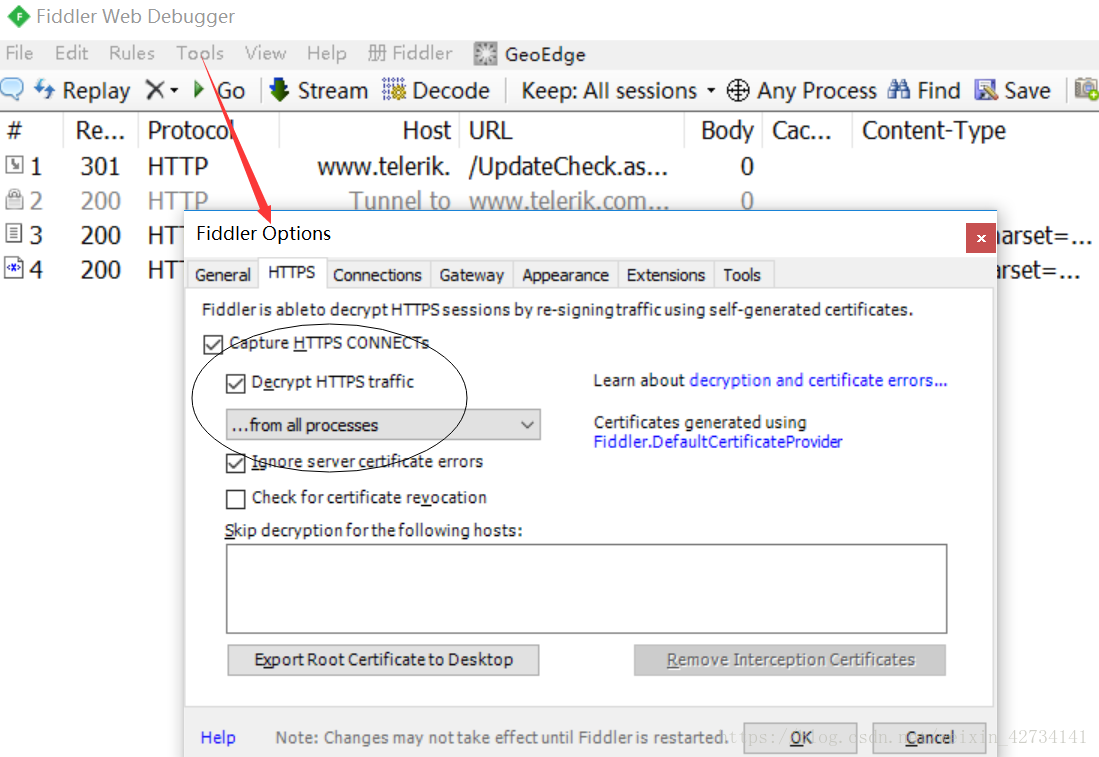Close the Fiddler Options dialog
Viewport: 1099px width, 757px height.
[x=981, y=238]
